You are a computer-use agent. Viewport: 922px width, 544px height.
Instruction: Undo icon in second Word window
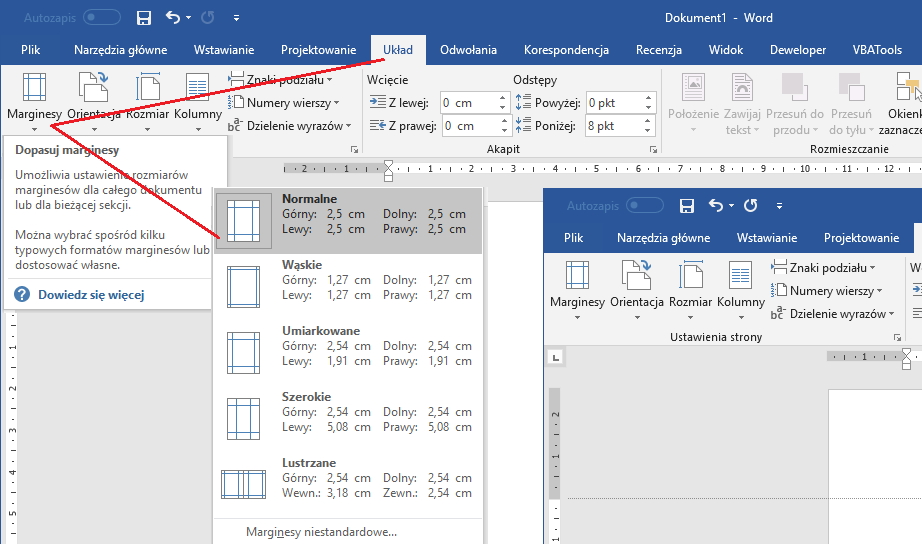click(716, 205)
